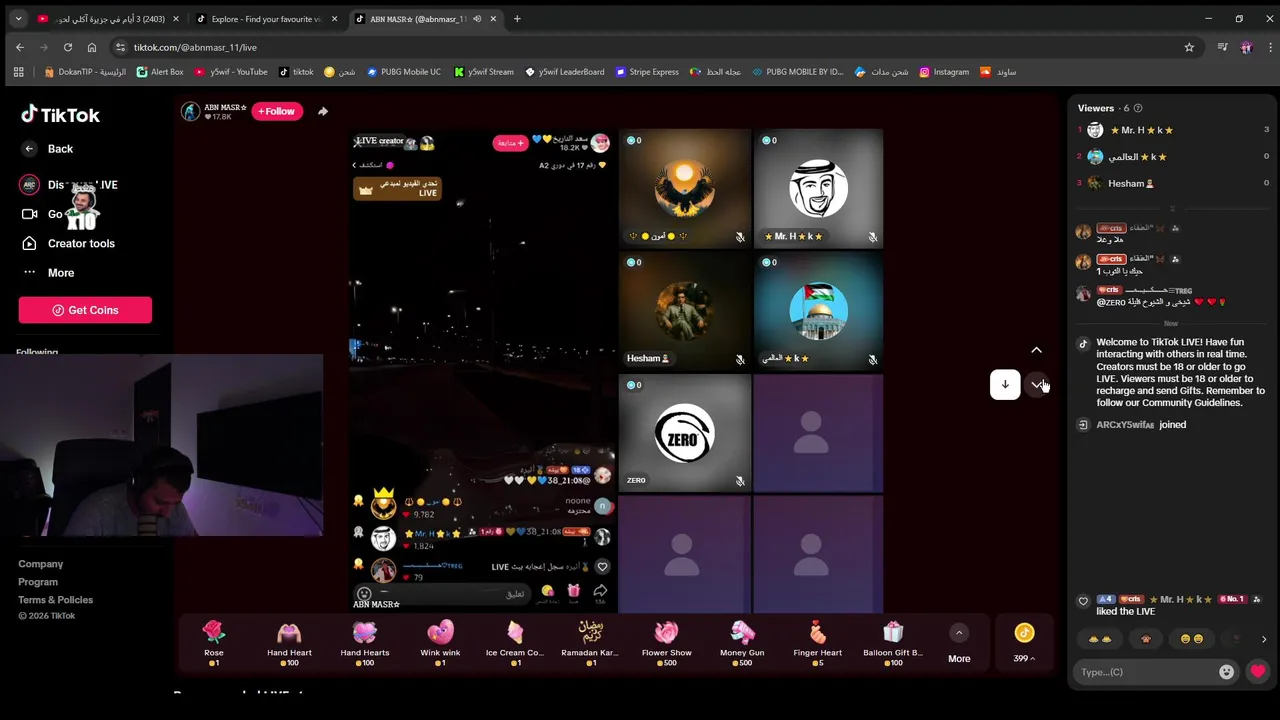The width and height of the screenshot is (1280, 720).
Task: Click muted mic icon on ZERO tile
Action: point(740,481)
